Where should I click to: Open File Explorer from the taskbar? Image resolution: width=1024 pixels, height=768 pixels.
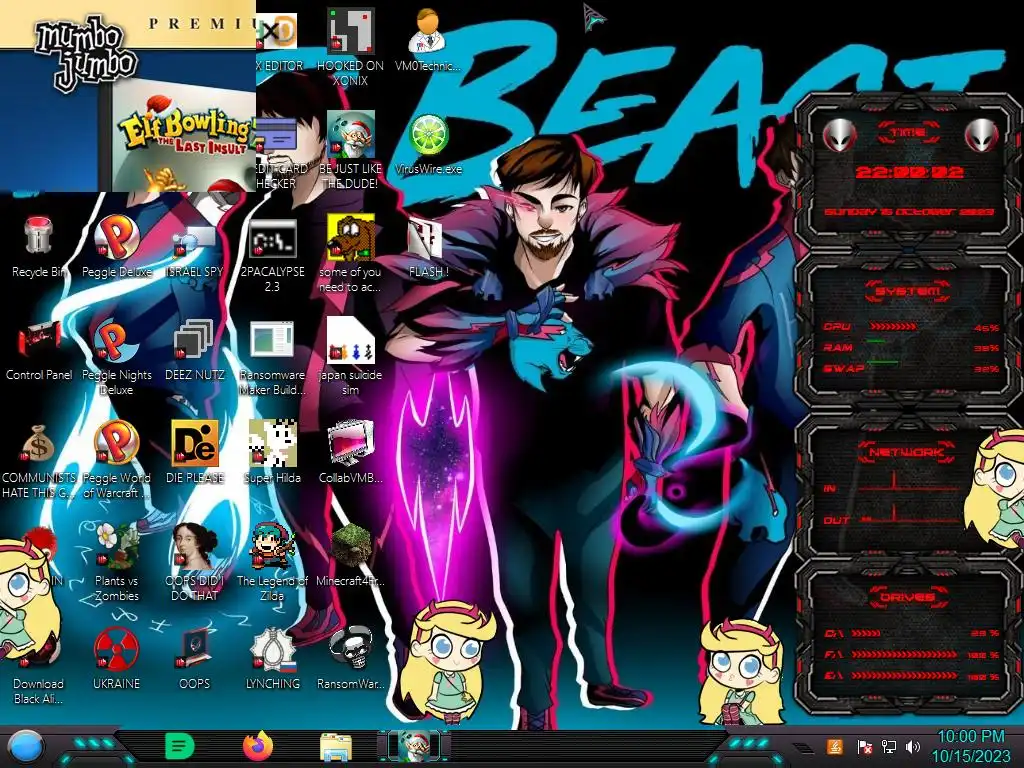336,747
